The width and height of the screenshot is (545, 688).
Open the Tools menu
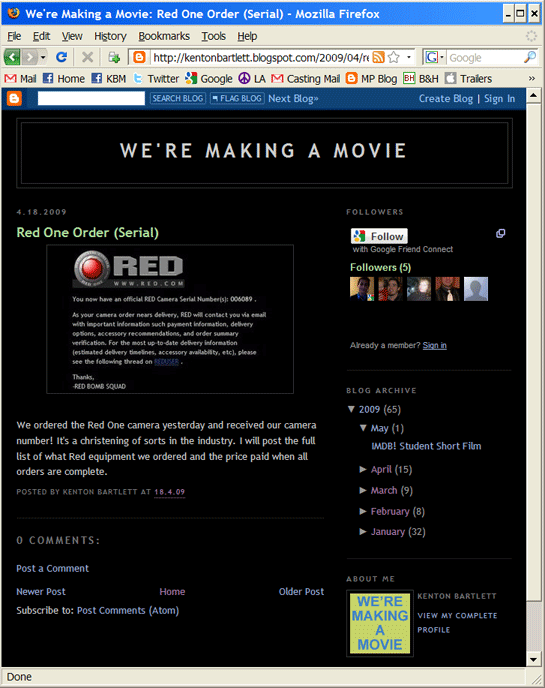point(214,36)
